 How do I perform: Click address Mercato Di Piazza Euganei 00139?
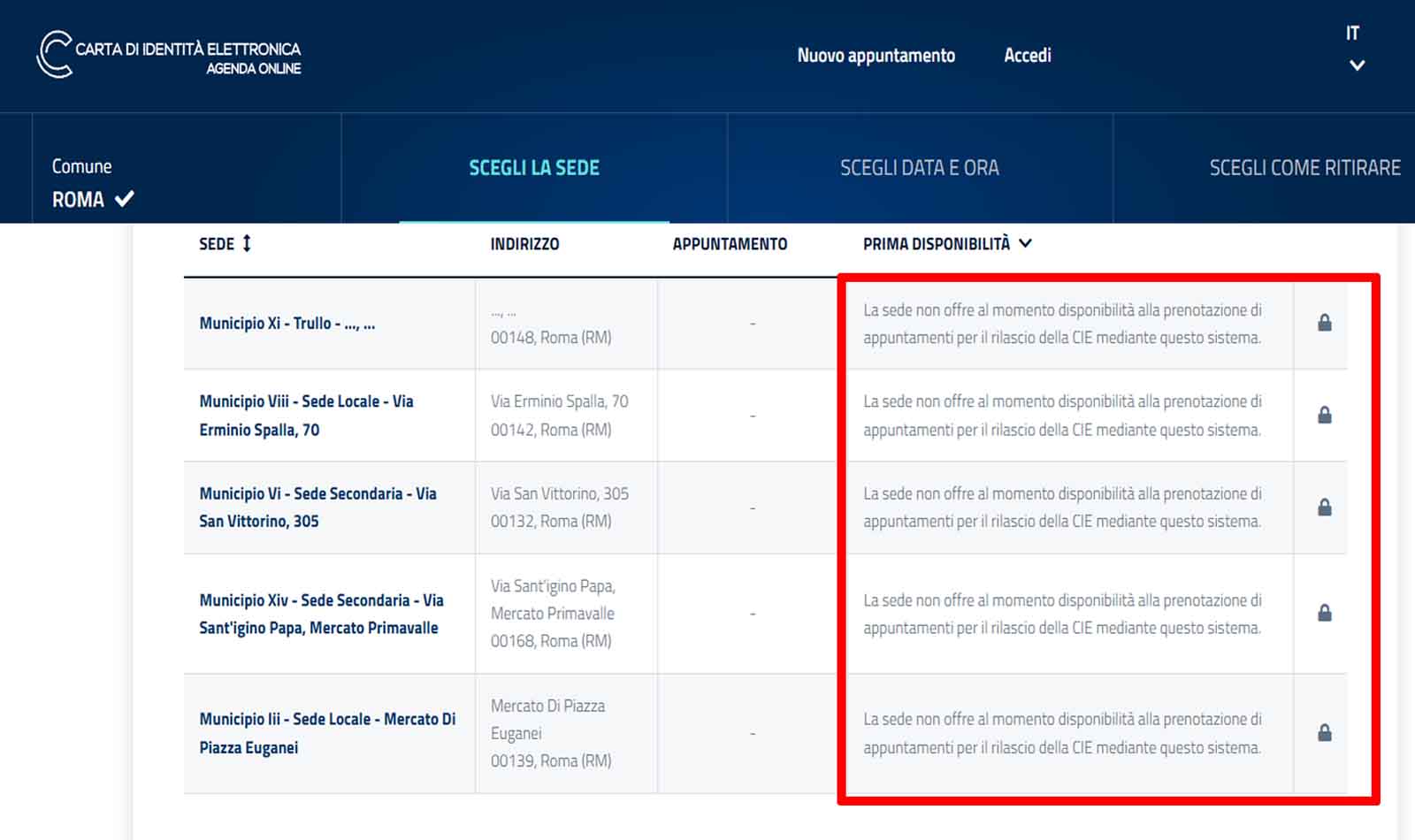551,733
